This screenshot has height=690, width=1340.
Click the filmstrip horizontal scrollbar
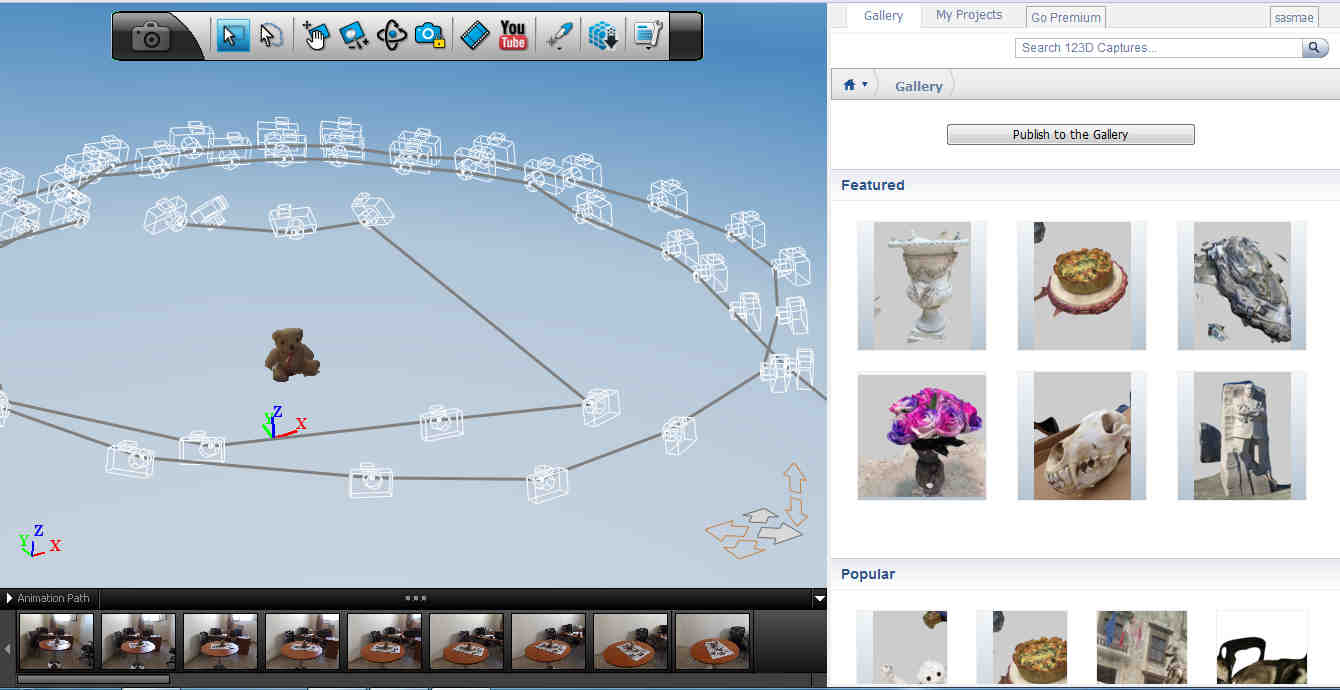(94, 680)
